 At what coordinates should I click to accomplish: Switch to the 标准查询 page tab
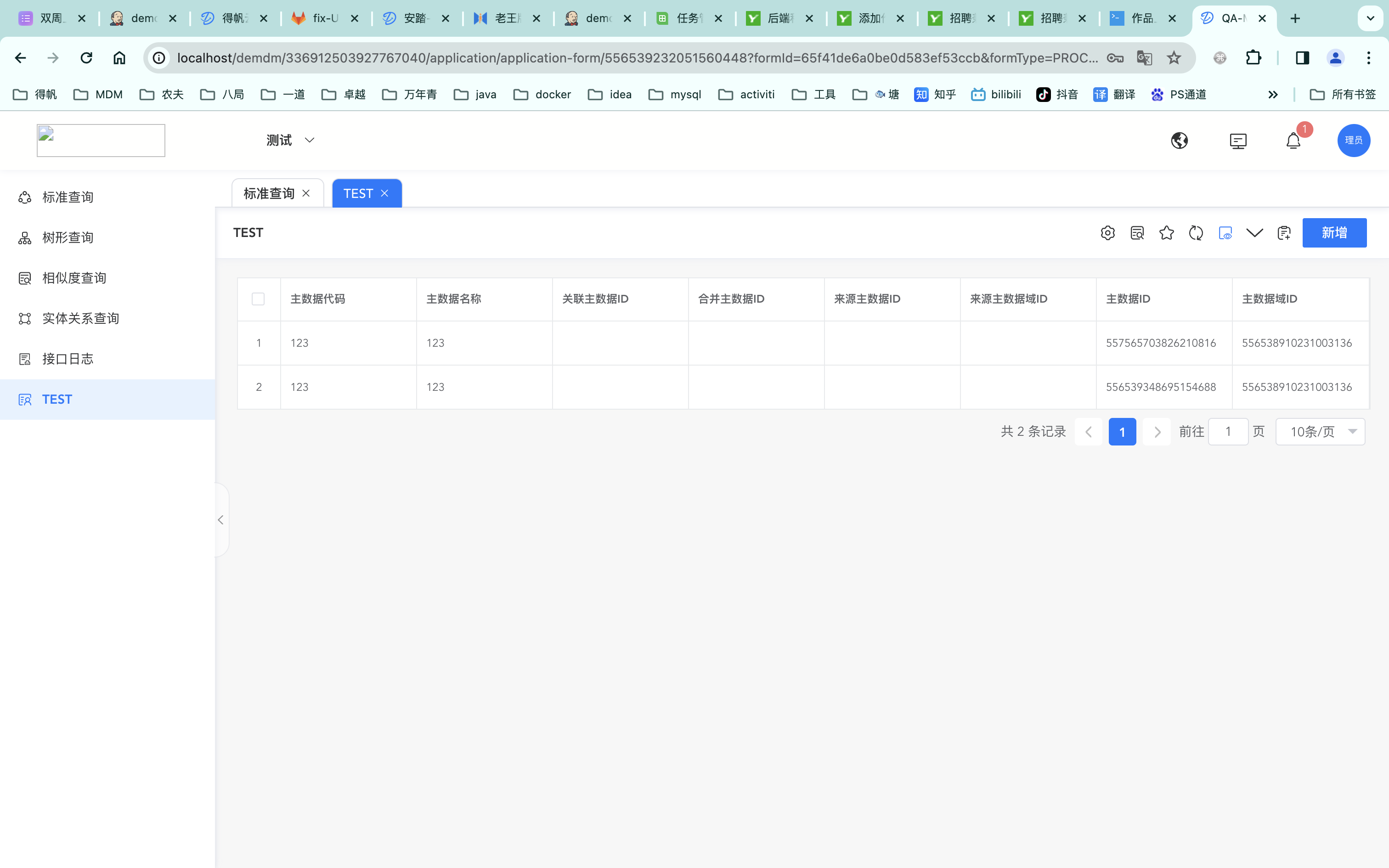pyautogui.click(x=269, y=193)
